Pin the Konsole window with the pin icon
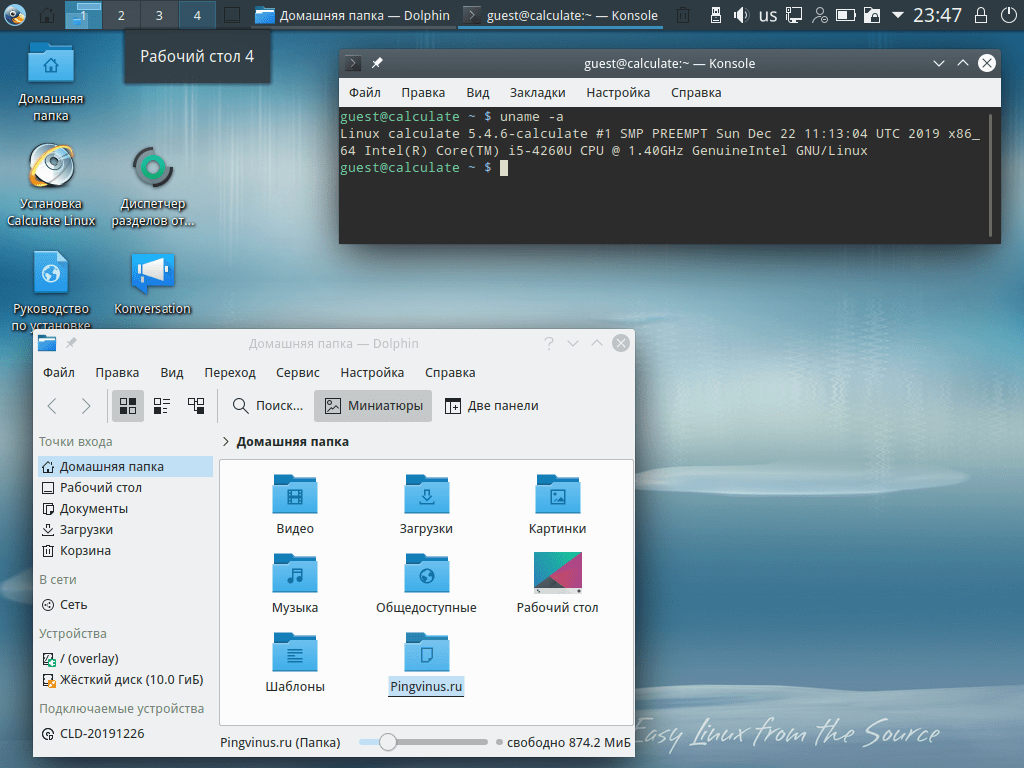The width and height of the screenshot is (1024, 768). 377,64
